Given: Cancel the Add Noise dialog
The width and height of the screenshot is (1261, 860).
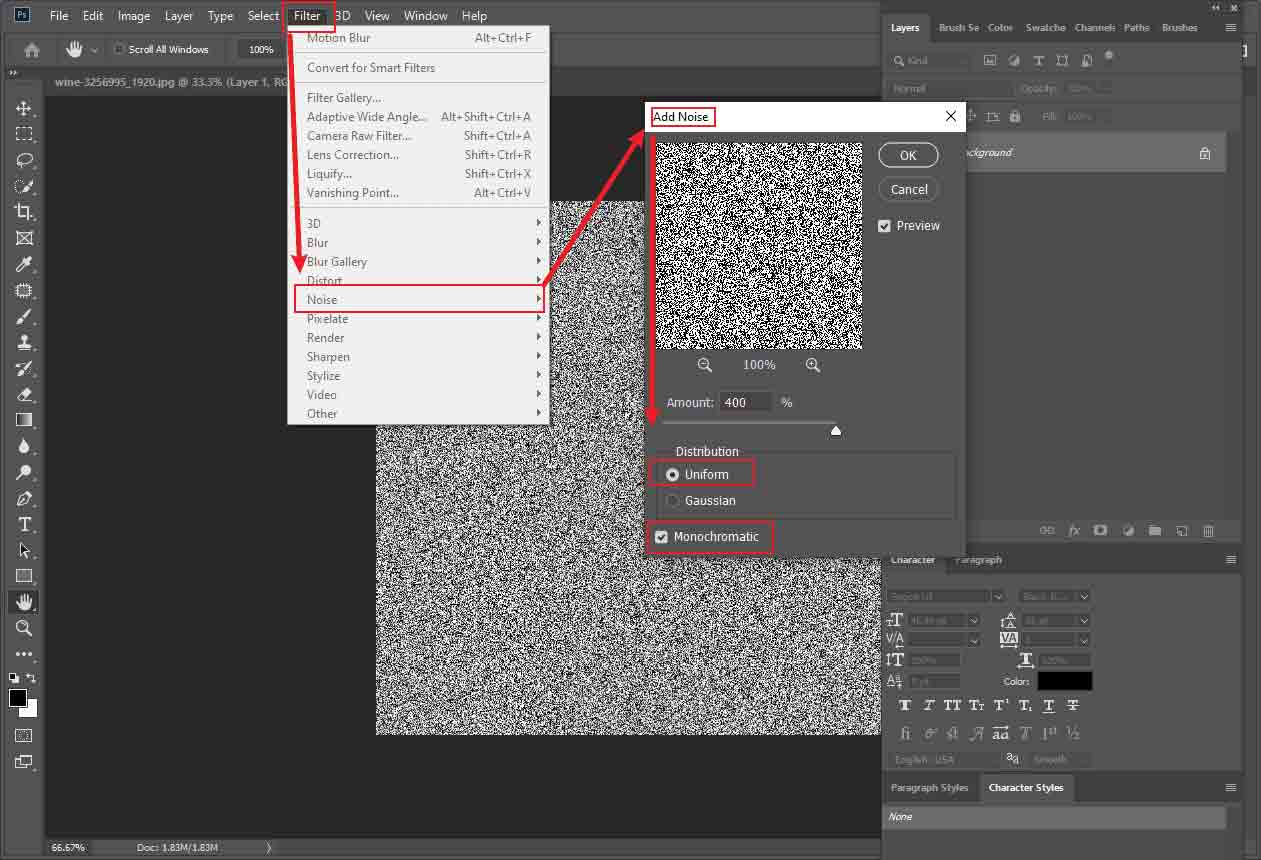Looking at the screenshot, I should 908,189.
